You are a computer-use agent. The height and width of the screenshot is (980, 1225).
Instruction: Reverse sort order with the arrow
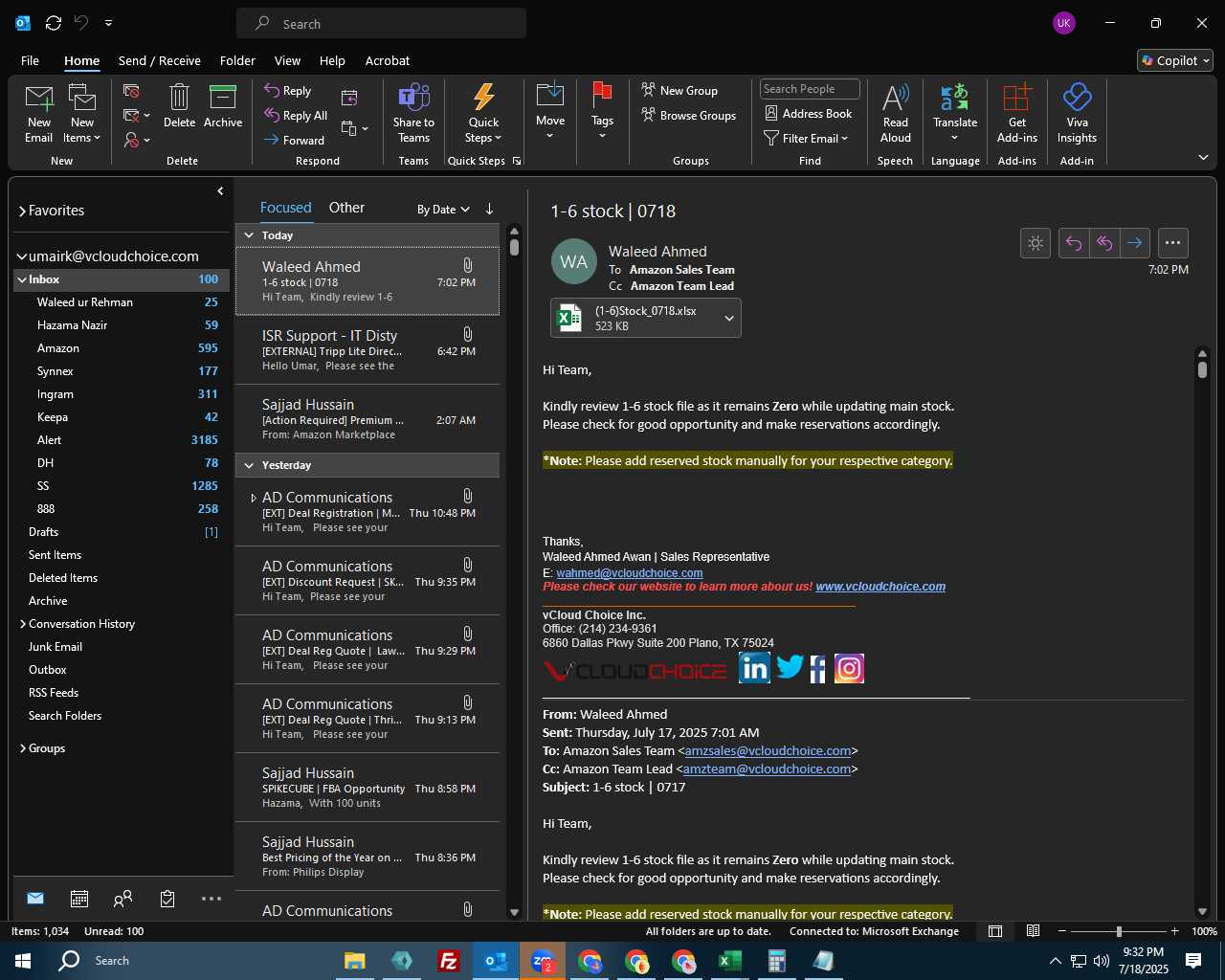point(489,209)
